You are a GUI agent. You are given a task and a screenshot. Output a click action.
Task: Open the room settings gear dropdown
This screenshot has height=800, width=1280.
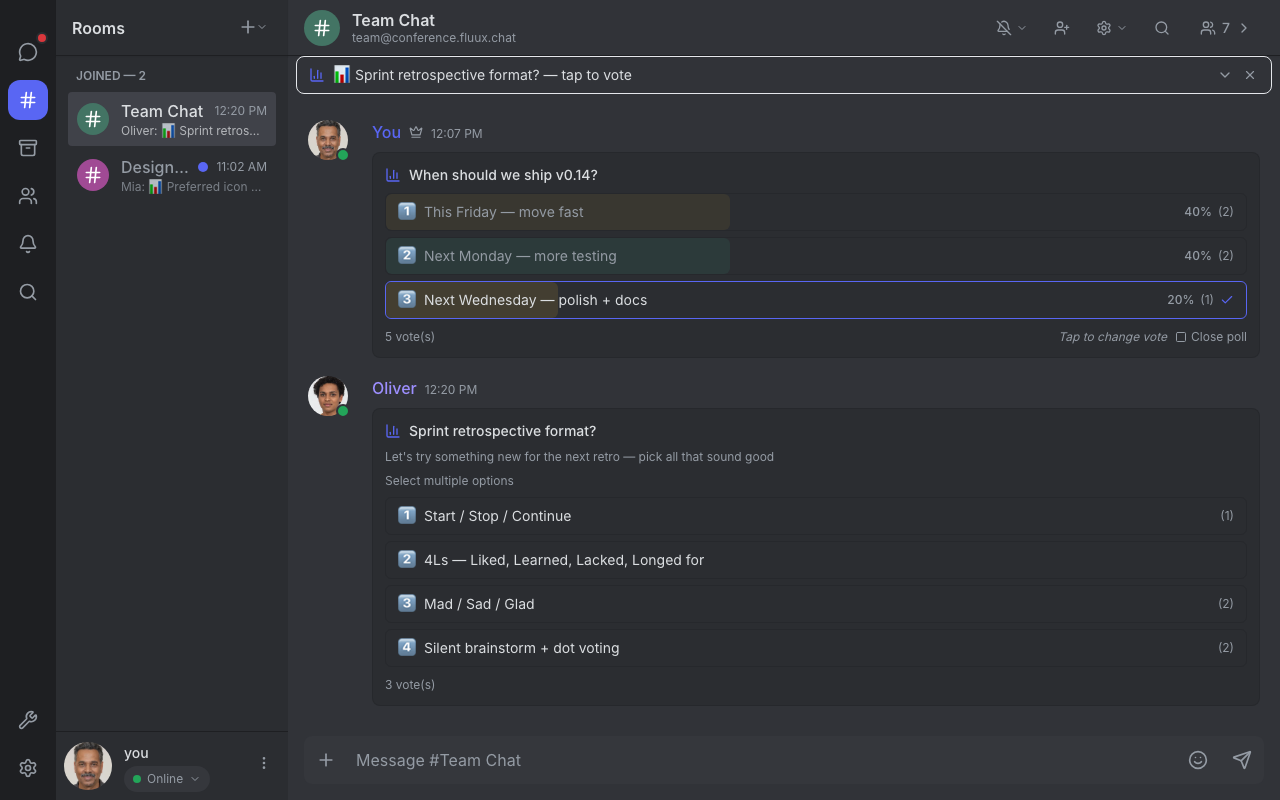coord(1110,28)
